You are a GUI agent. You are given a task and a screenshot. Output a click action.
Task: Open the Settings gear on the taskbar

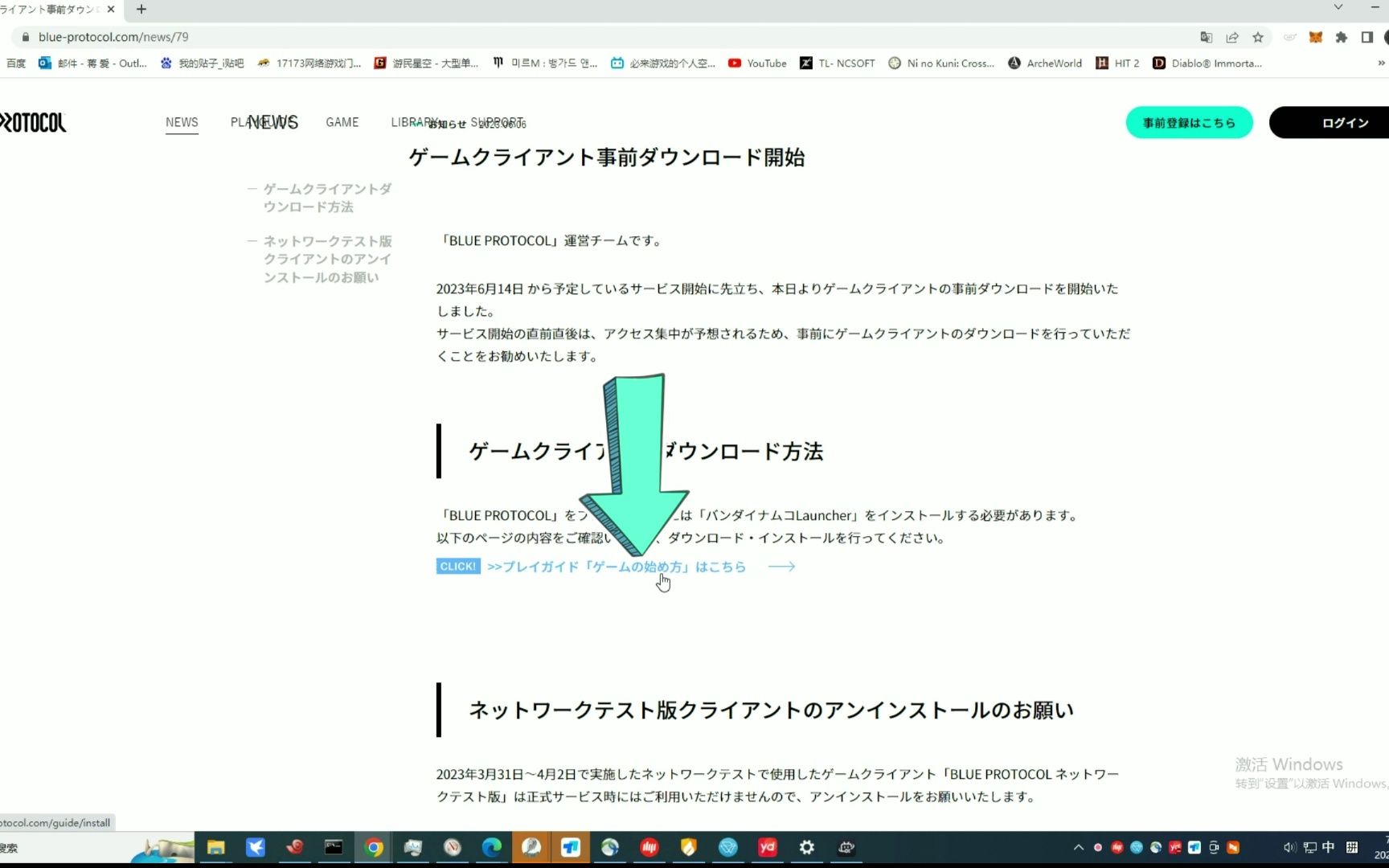(x=807, y=847)
